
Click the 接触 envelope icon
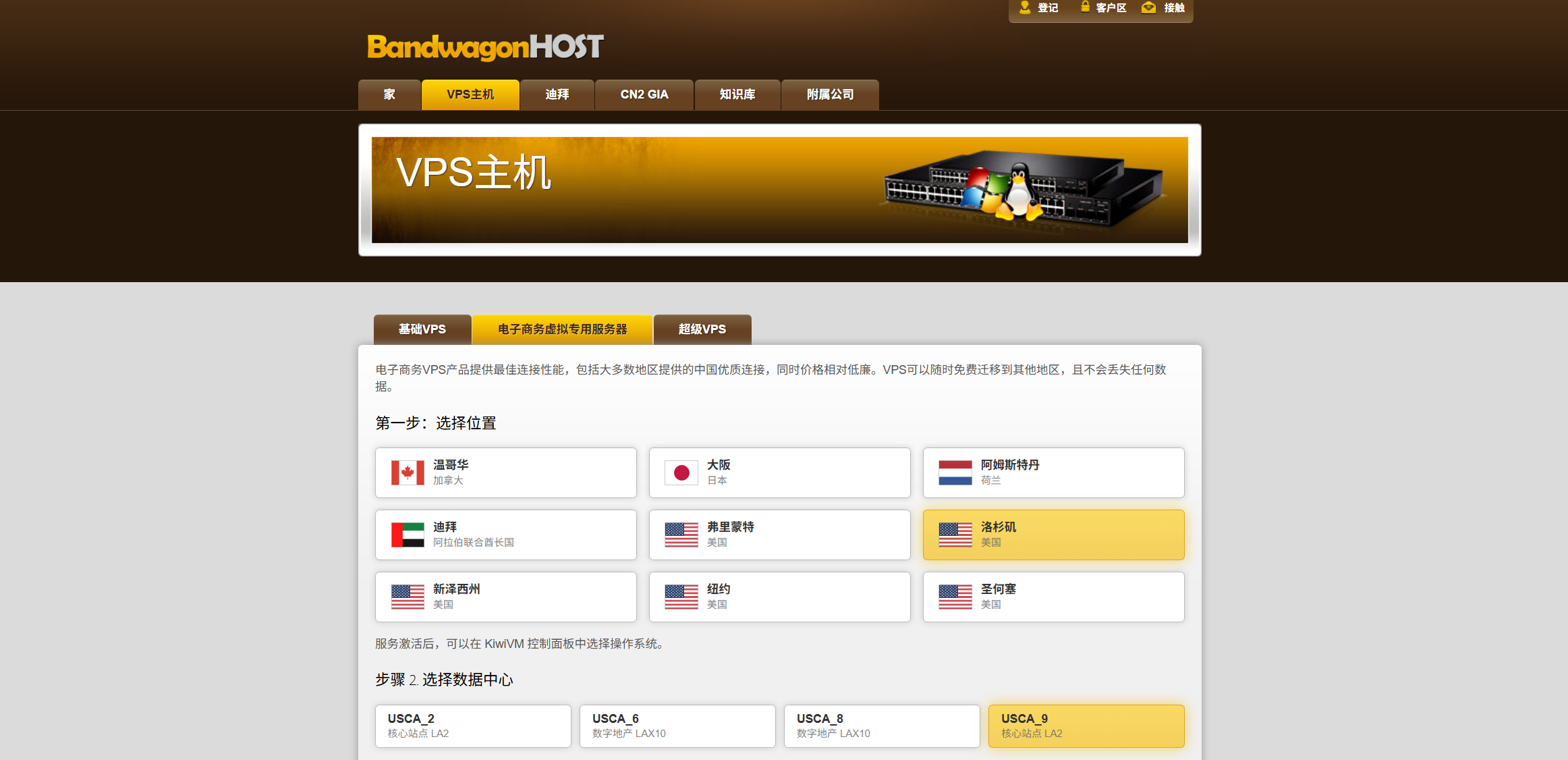point(1148,7)
